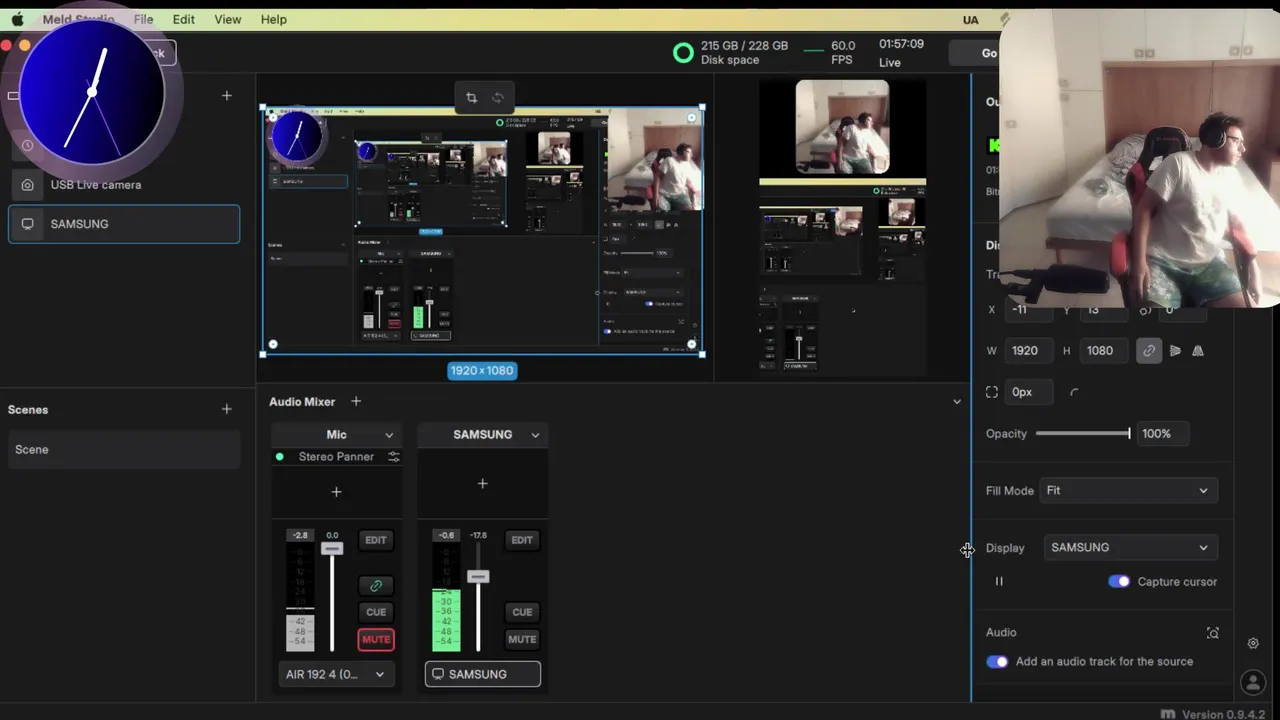Click the disk space indicator ring

pyautogui.click(x=683, y=53)
